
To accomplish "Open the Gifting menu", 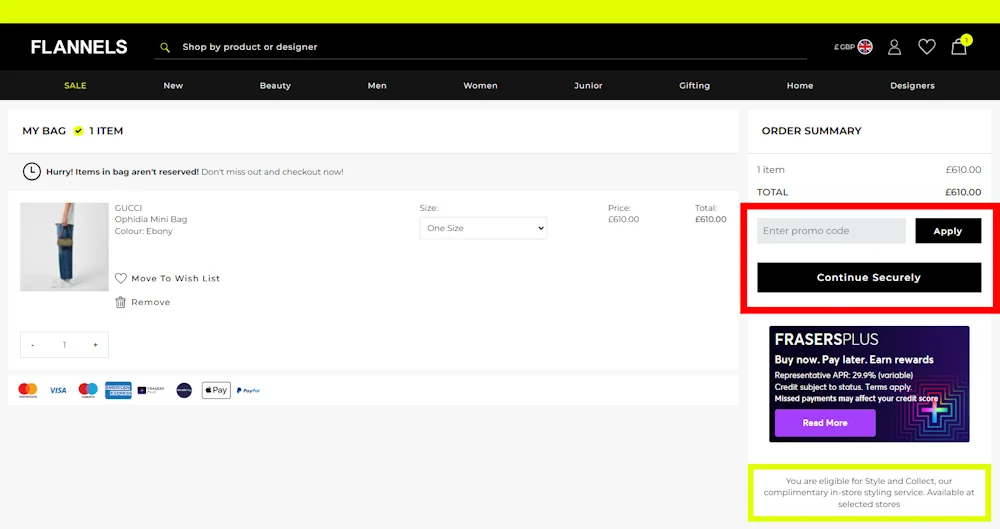I will [x=695, y=86].
